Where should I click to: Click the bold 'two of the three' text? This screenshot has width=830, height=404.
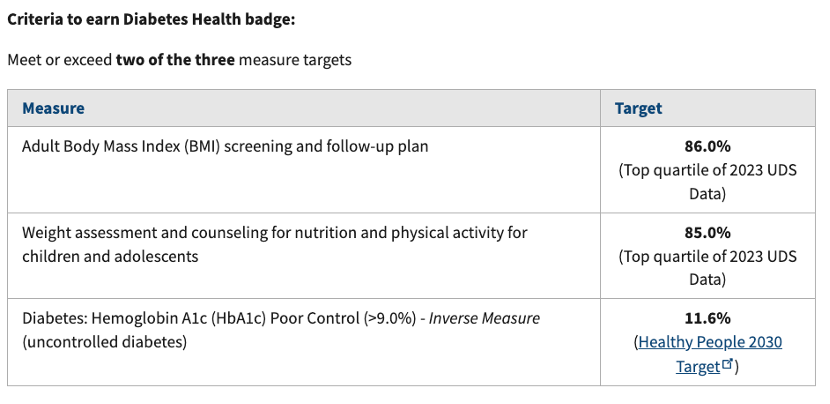tap(175, 59)
